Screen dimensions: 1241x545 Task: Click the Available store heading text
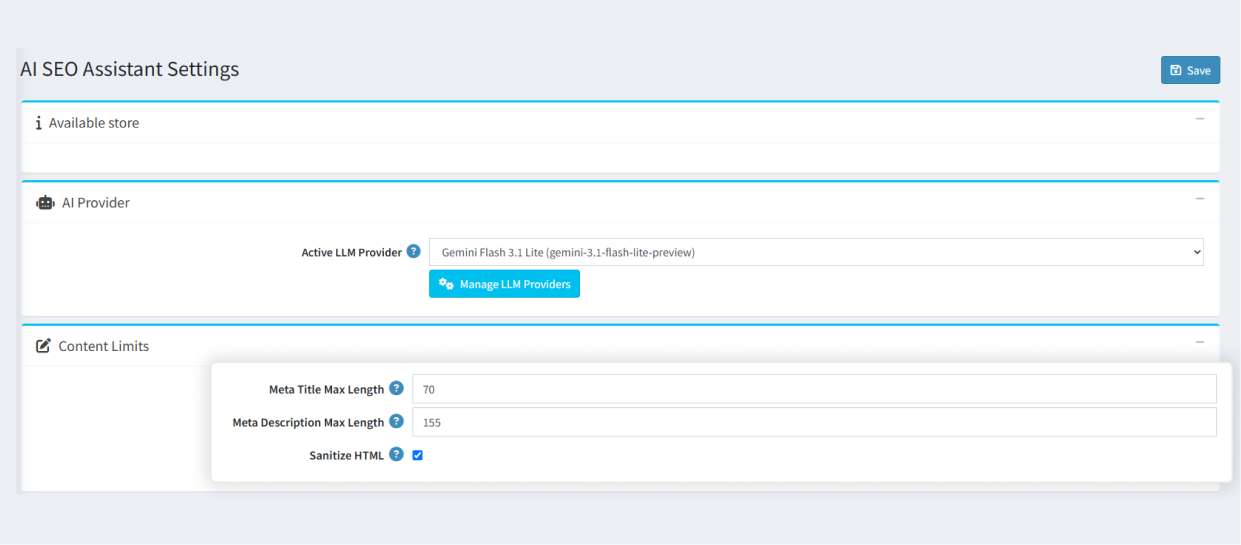coord(94,123)
